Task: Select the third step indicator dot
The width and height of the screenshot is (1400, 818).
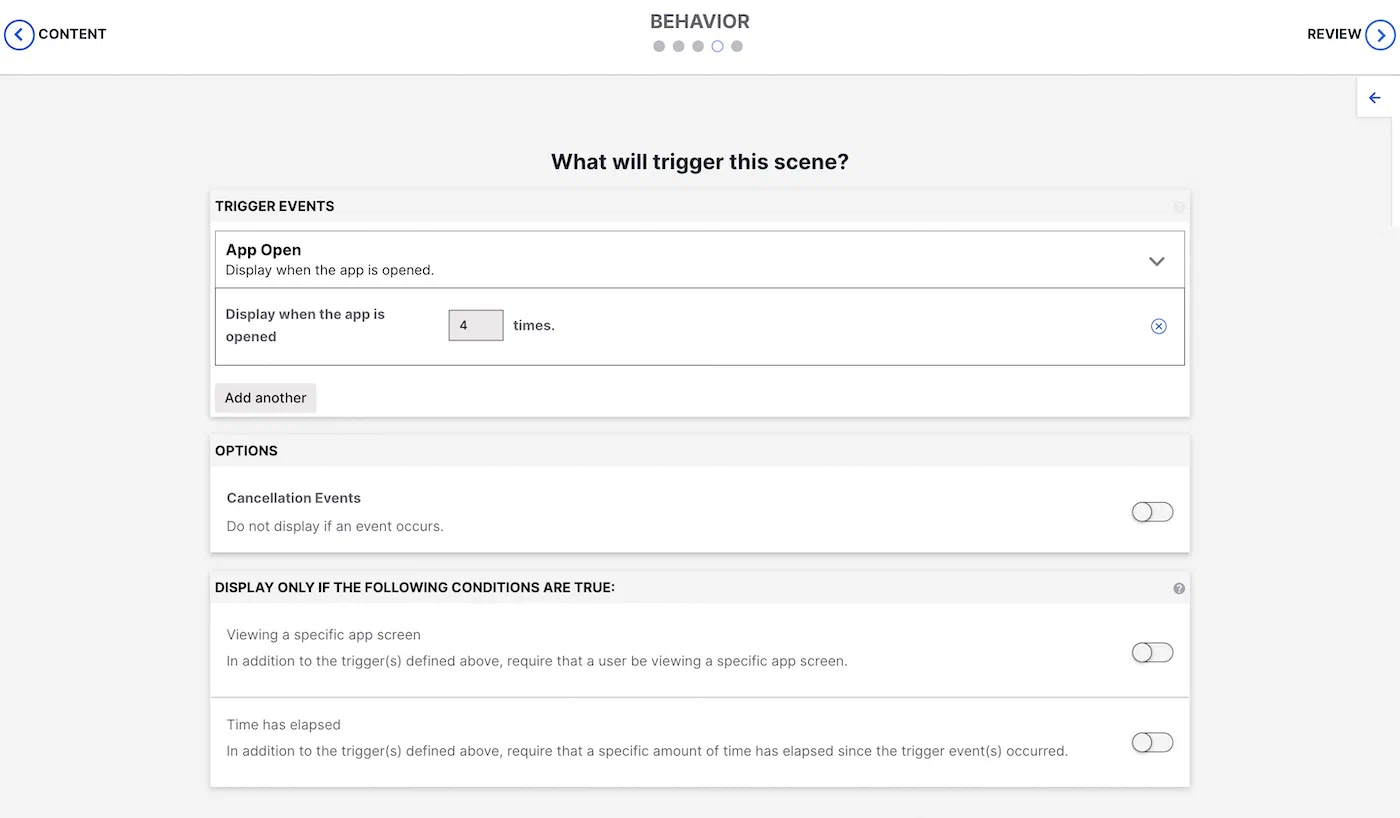Action: pos(698,46)
